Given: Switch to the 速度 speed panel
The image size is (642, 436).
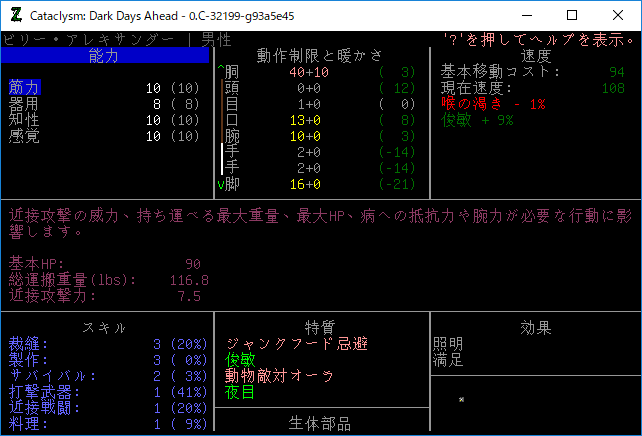Looking at the screenshot, I should click(536, 56).
